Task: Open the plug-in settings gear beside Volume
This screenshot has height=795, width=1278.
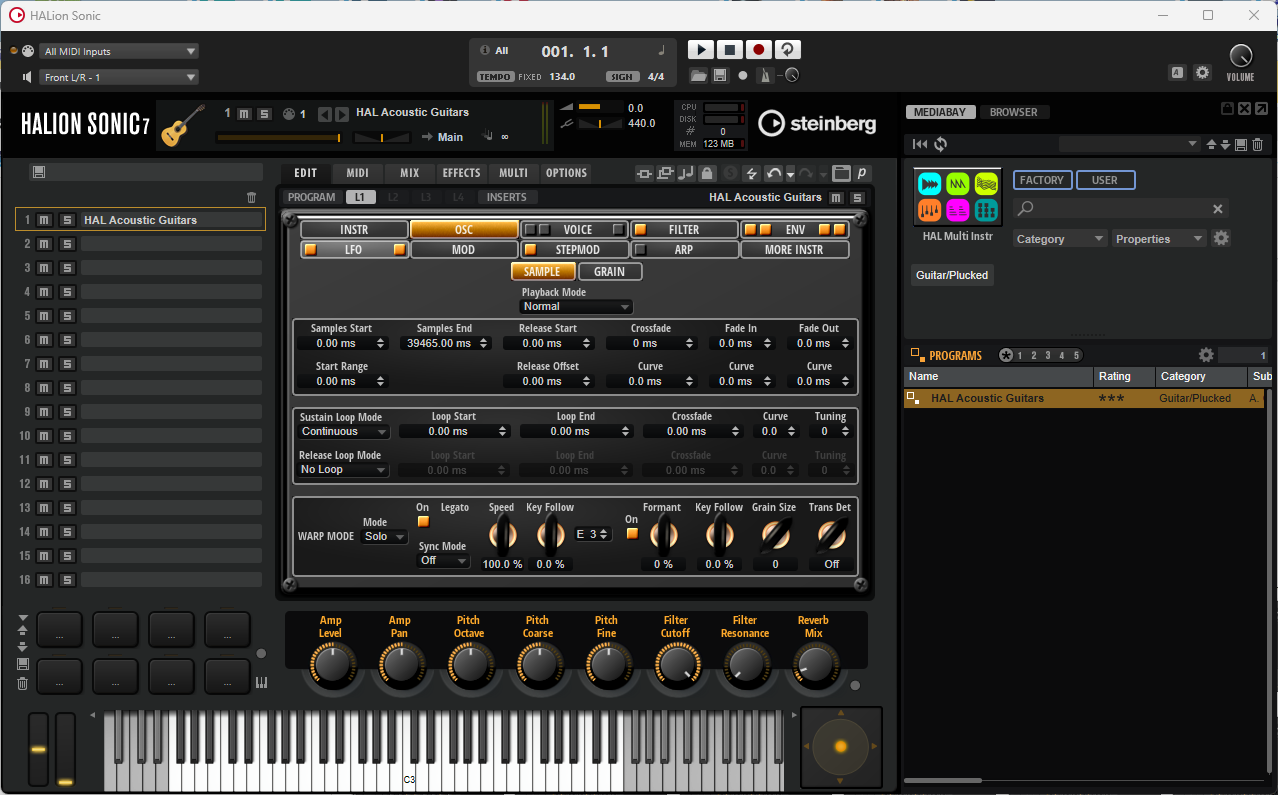Action: [1202, 72]
